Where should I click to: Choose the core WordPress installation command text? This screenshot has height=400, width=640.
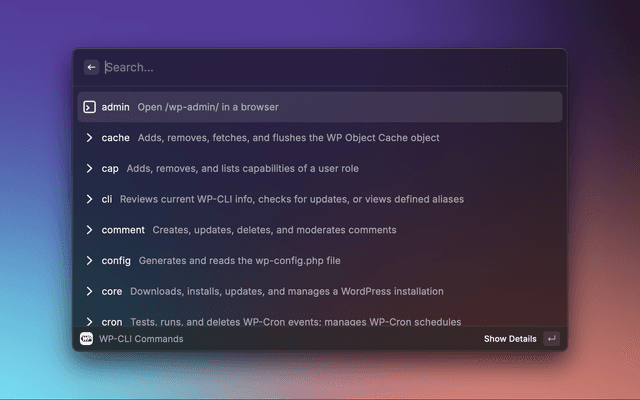[287, 292]
